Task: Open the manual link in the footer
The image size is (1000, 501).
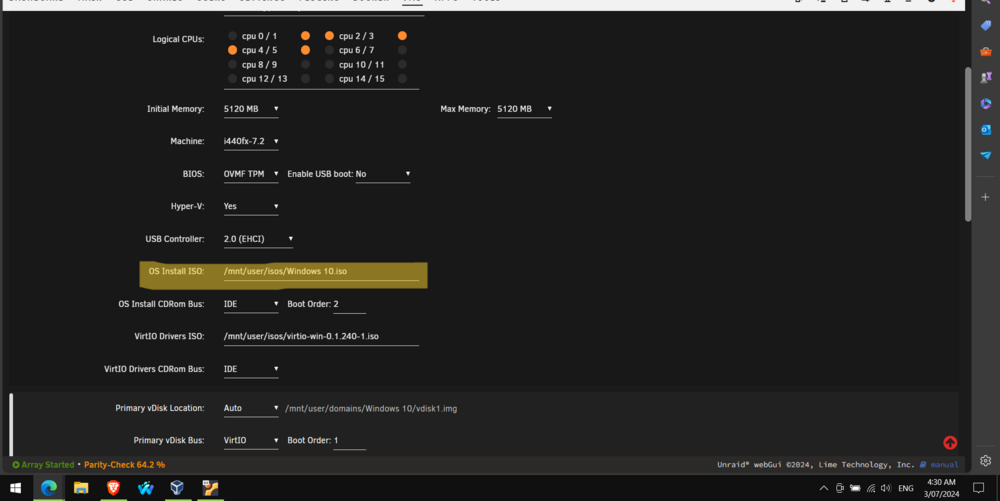Action: click(944, 465)
